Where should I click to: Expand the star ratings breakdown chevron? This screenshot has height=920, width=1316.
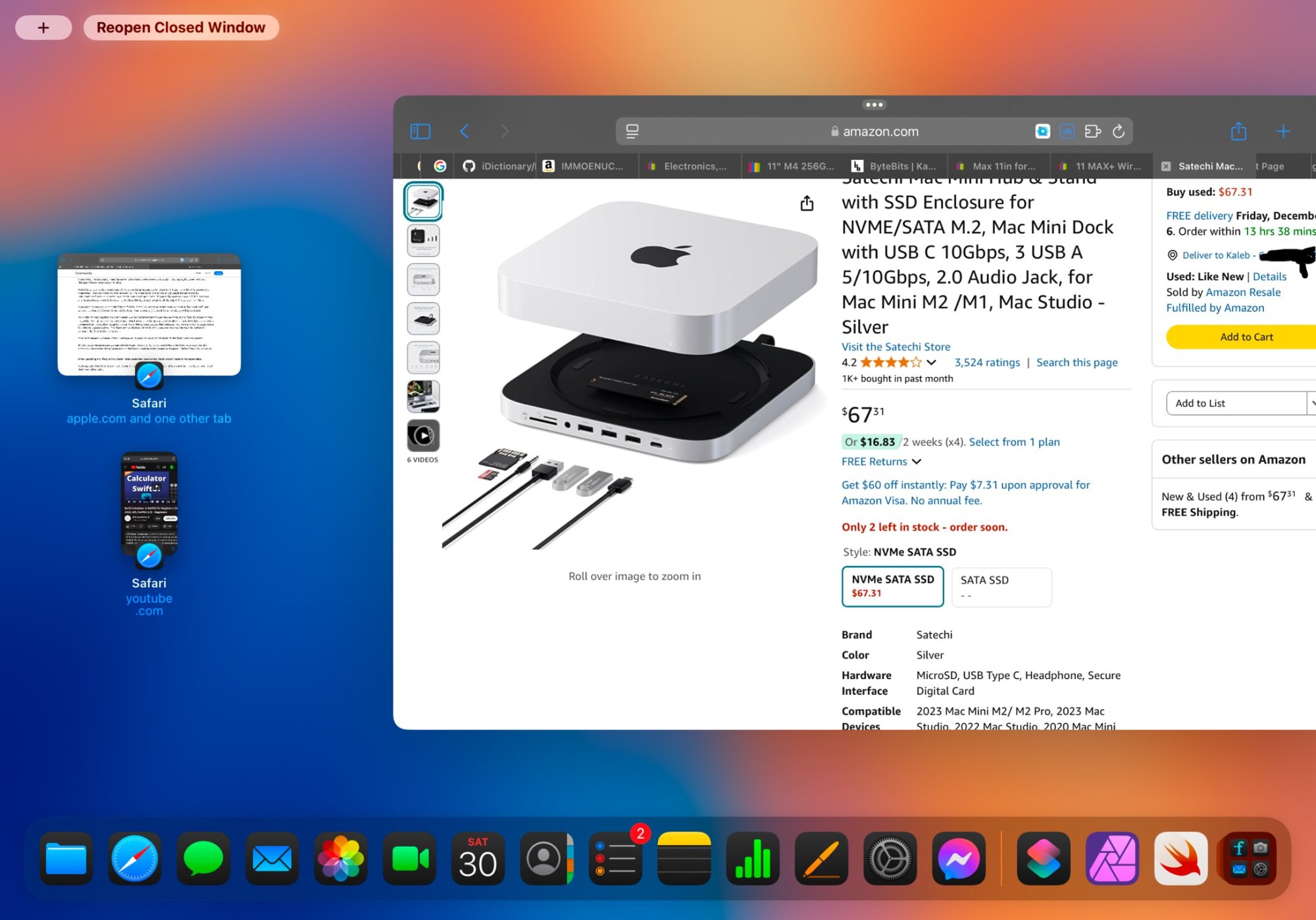click(x=931, y=363)
